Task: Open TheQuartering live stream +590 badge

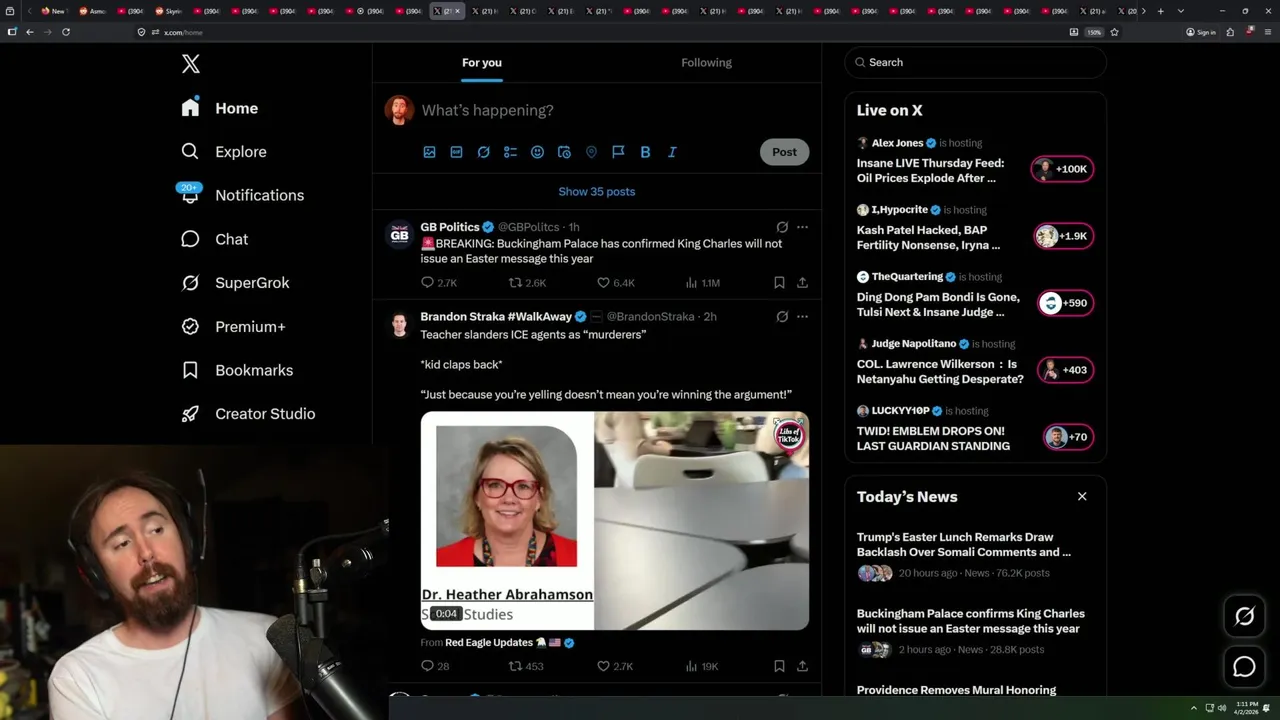Action: click(1066, 303)
